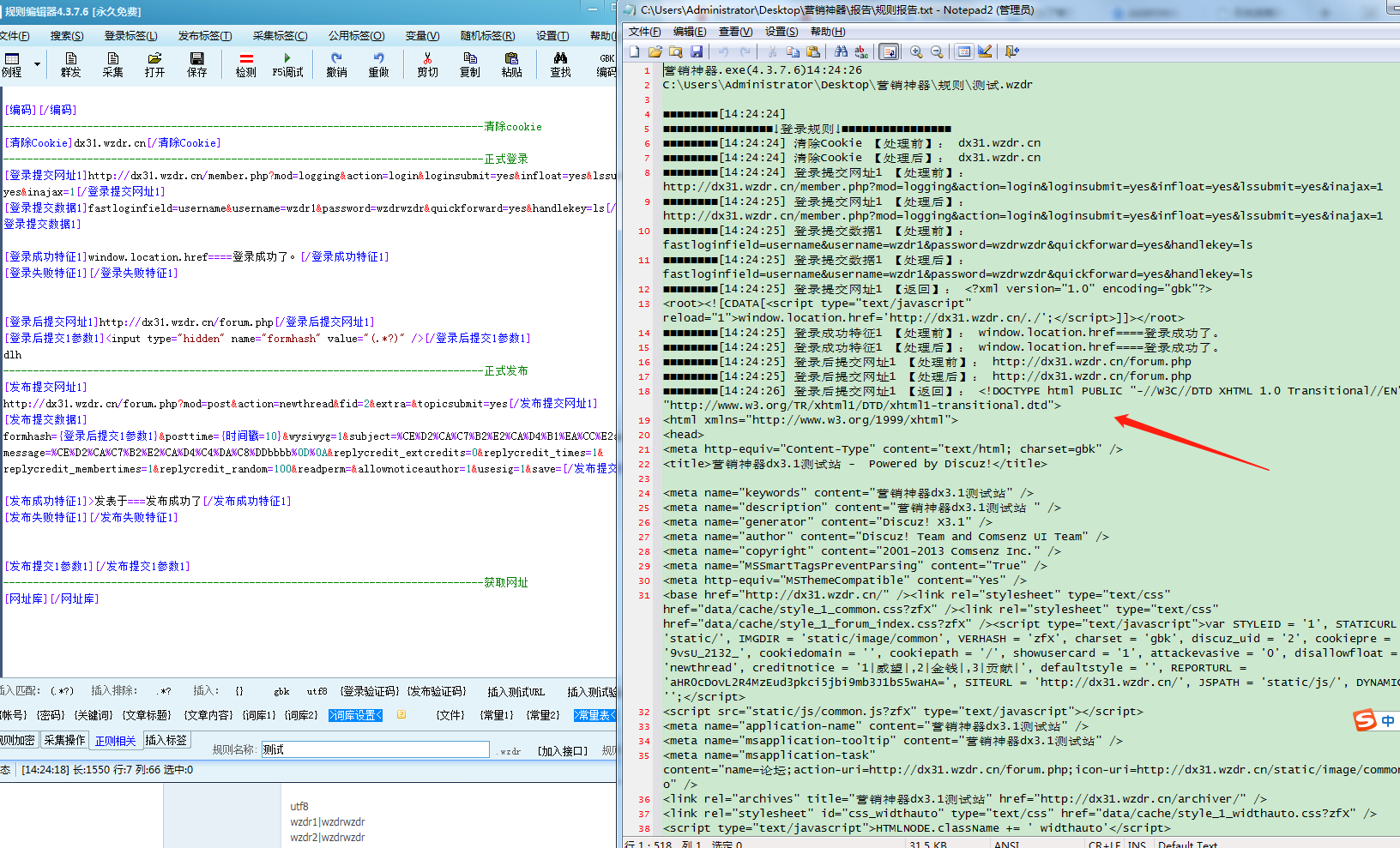Screen dimensions: 1400x848
Task: Open Notepad2 查看(V) menu
Action: [x=735, y=32]
